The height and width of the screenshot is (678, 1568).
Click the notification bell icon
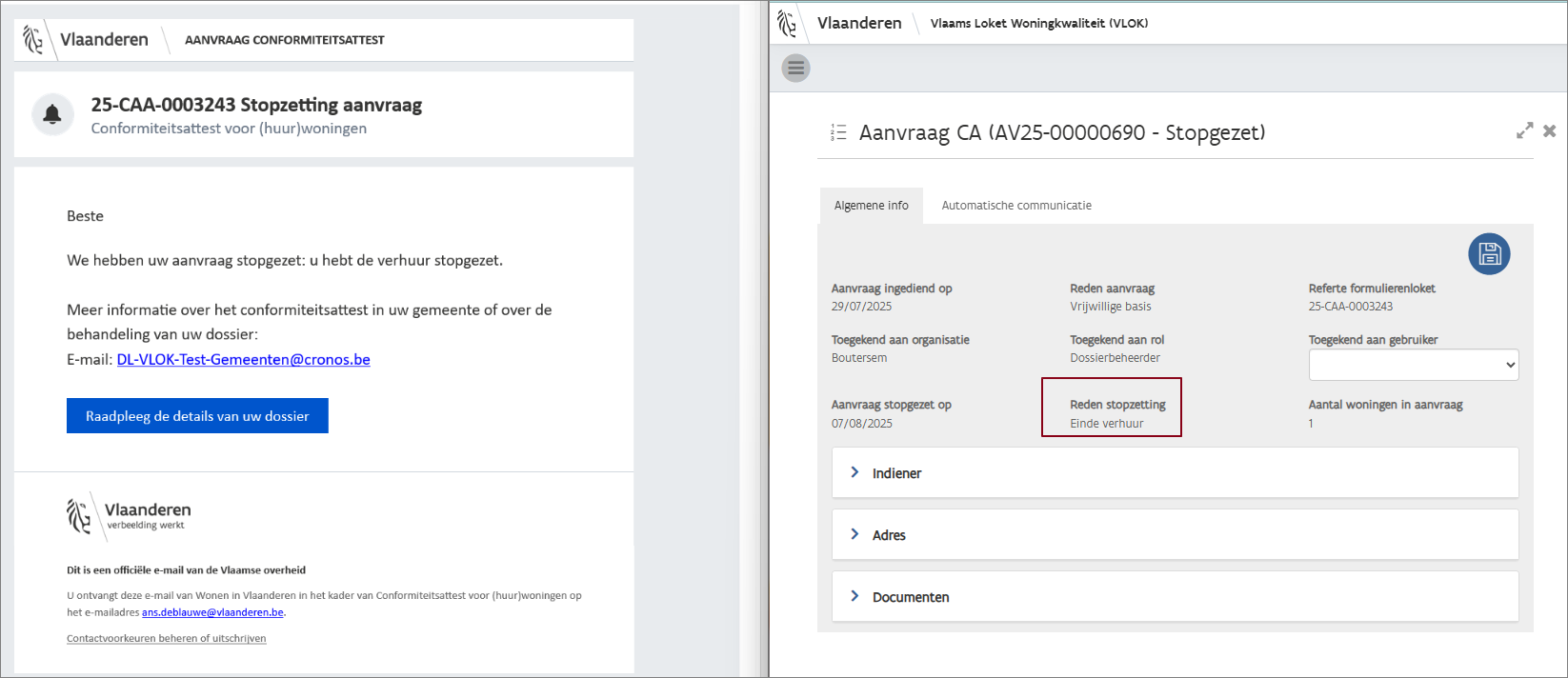tap(52, 115)
